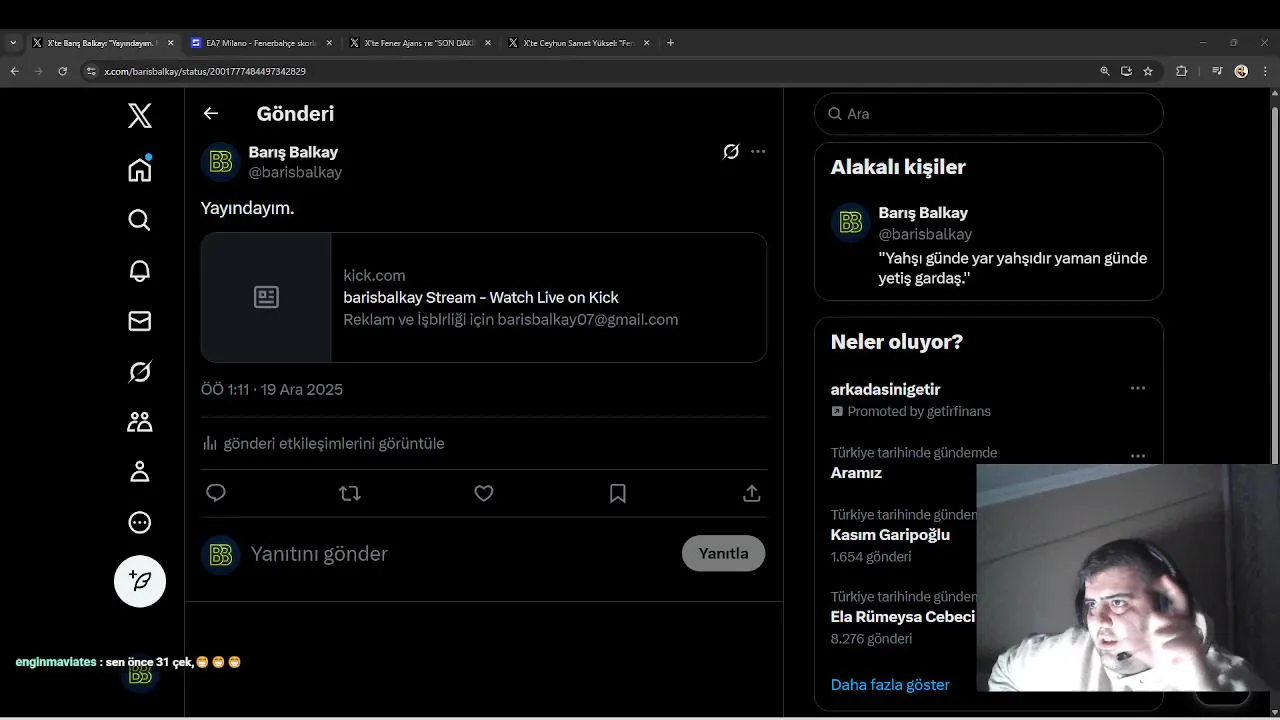Click Daha fazla göster link
The width and height of the screenshot is (1280, 720).
(890, 685)
